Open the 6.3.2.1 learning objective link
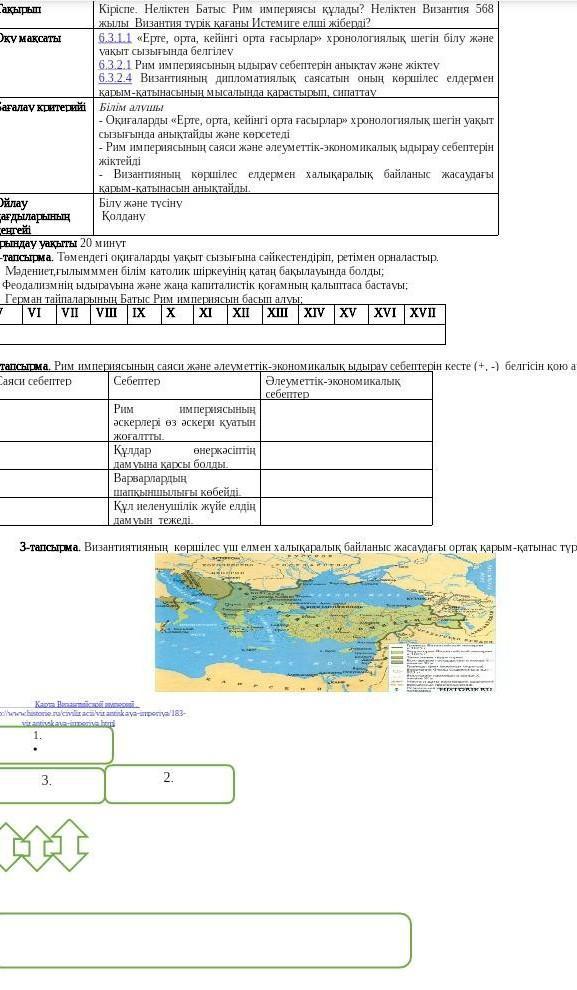This screenshot has width=577, height=990. click(115, 65)
